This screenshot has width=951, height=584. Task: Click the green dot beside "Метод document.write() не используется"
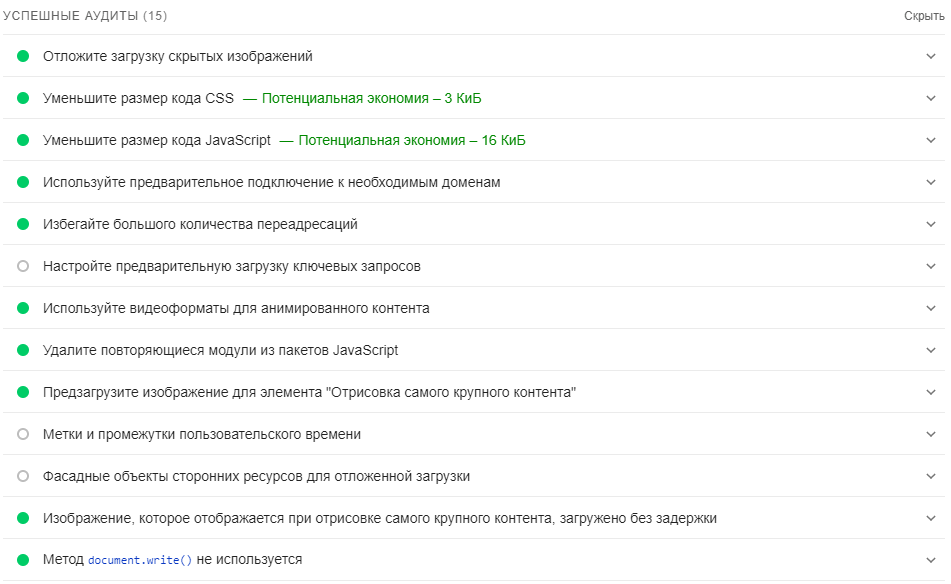click(21, 560)
